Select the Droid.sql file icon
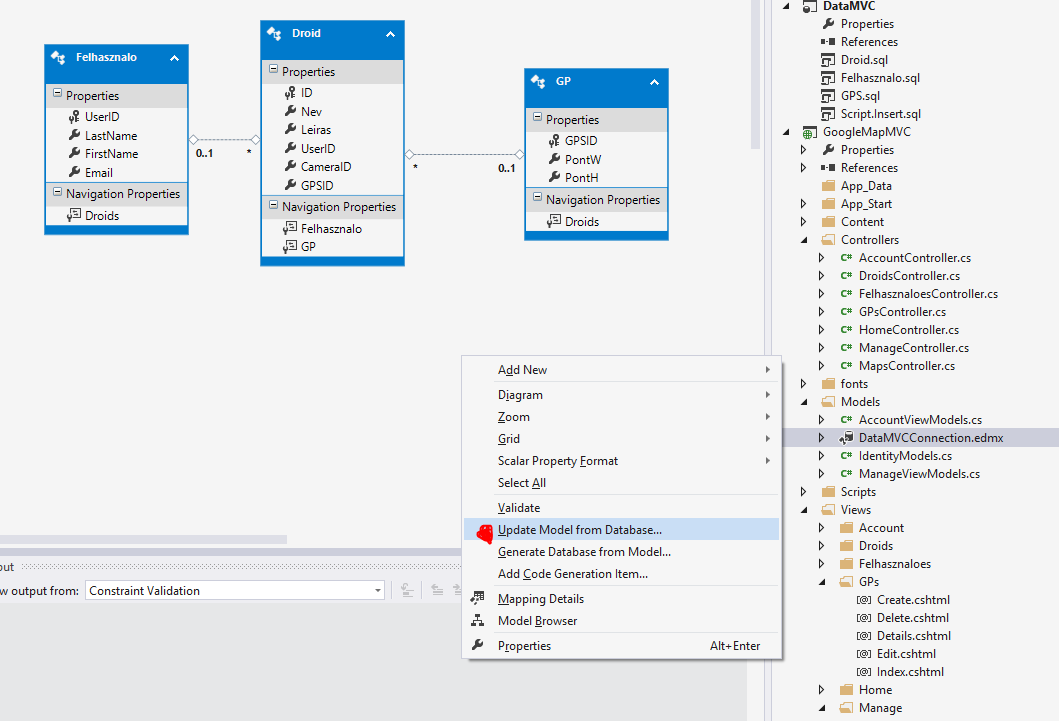This screenshot has width=1059, height=721. tap(828, 60)
